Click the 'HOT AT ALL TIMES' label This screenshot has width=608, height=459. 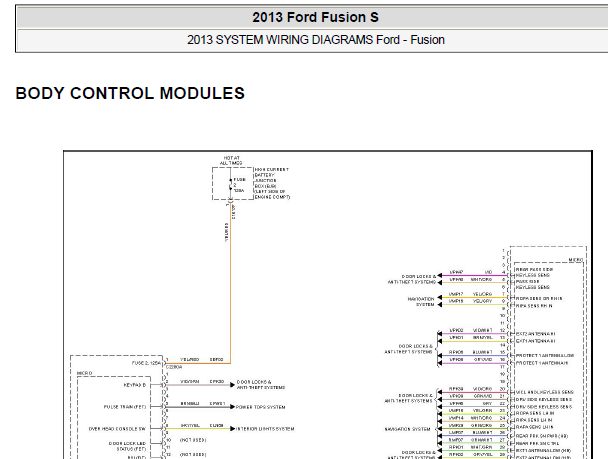pos(231,160)
